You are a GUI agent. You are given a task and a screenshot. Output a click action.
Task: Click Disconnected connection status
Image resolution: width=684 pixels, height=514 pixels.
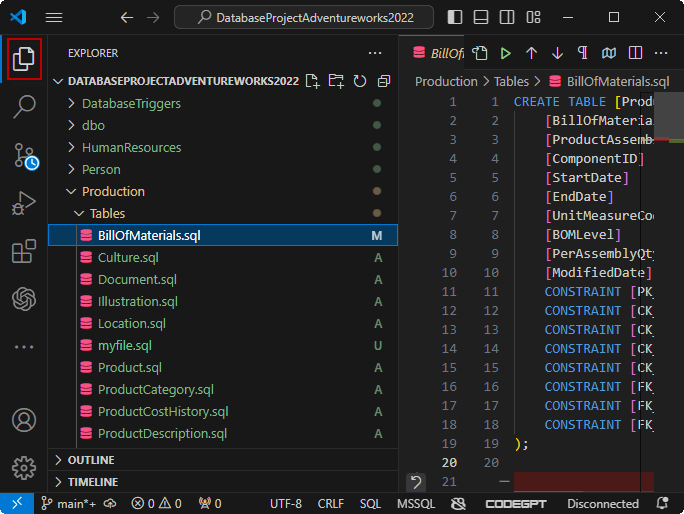tap(602, 504)
